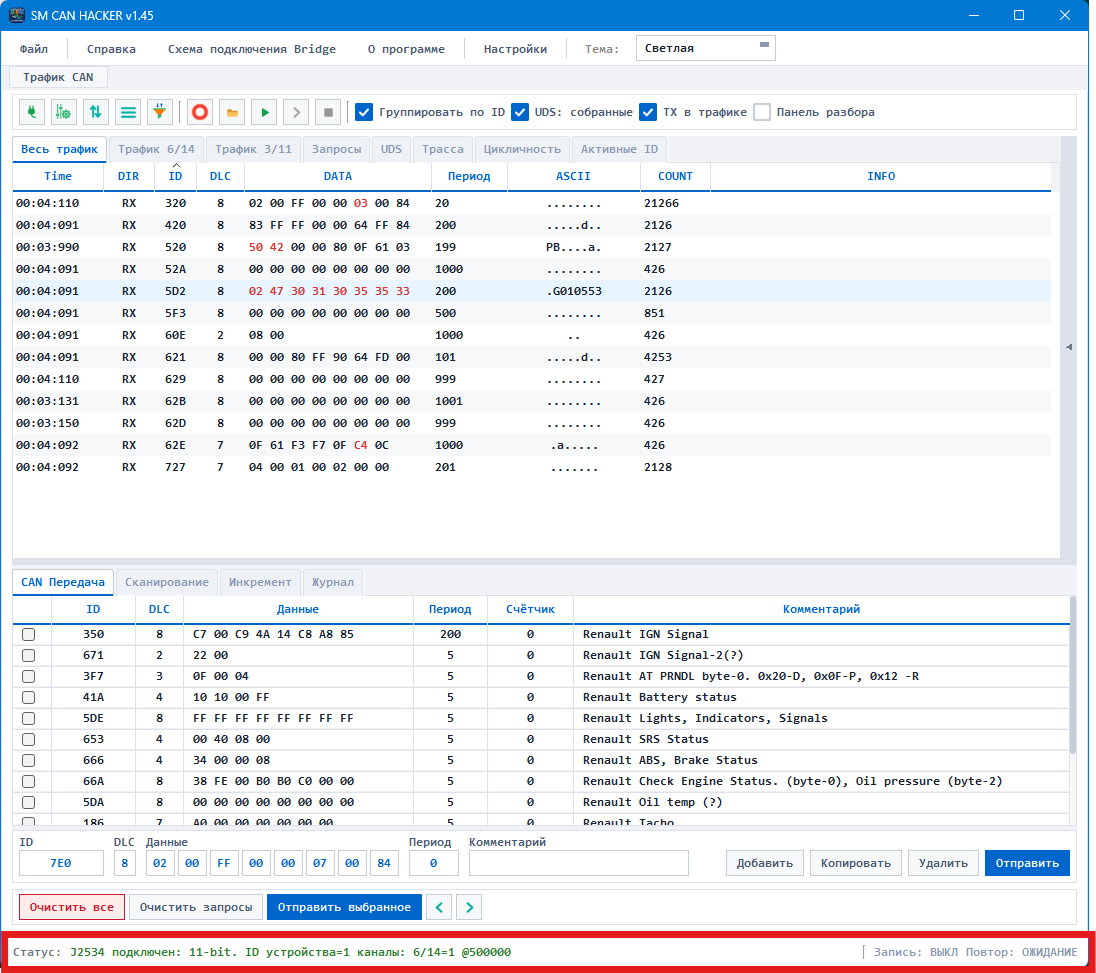Tick the checkbox for row ID 350
The height and width of the screenshot is (973, 1096).
point(29,635)
